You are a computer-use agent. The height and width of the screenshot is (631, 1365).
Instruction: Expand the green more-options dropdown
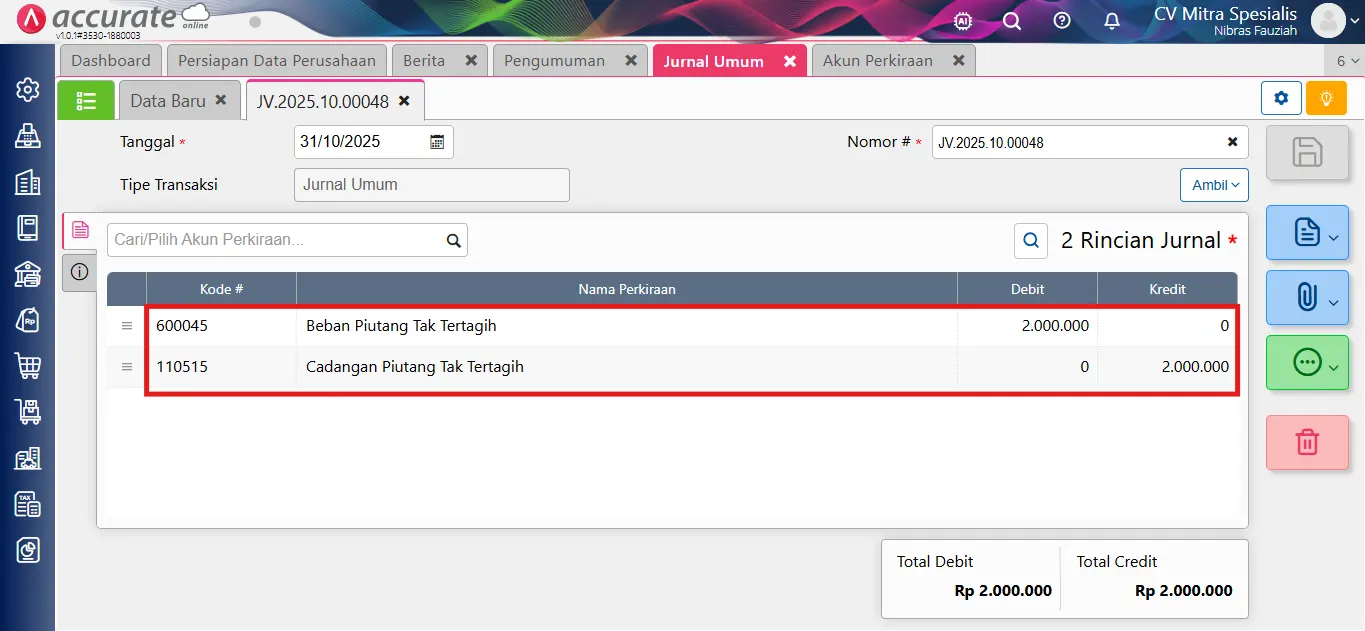pos(1307,362)
